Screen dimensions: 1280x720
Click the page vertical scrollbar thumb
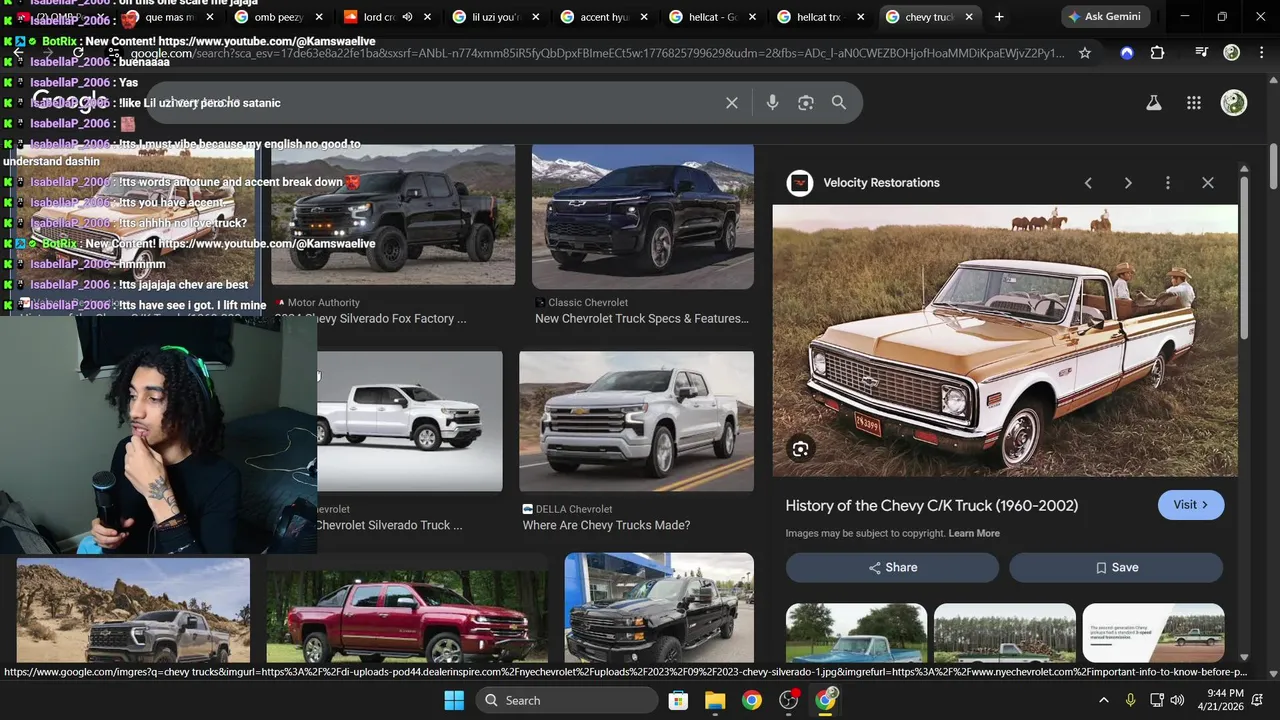[1273, 165]
